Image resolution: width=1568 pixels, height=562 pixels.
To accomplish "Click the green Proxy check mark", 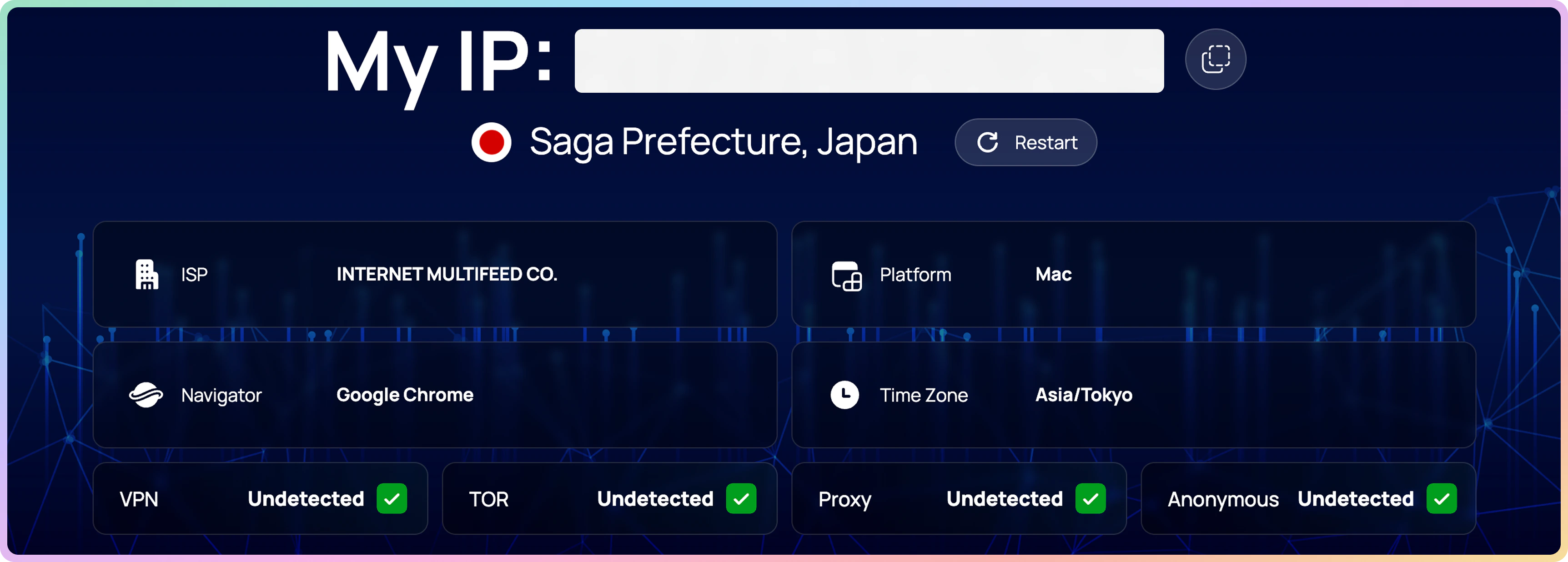I will click(x=1090, y=499).
